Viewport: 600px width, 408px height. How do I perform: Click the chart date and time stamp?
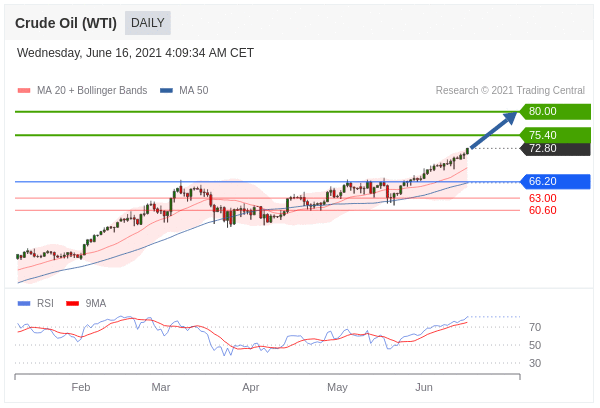(135, 53)
